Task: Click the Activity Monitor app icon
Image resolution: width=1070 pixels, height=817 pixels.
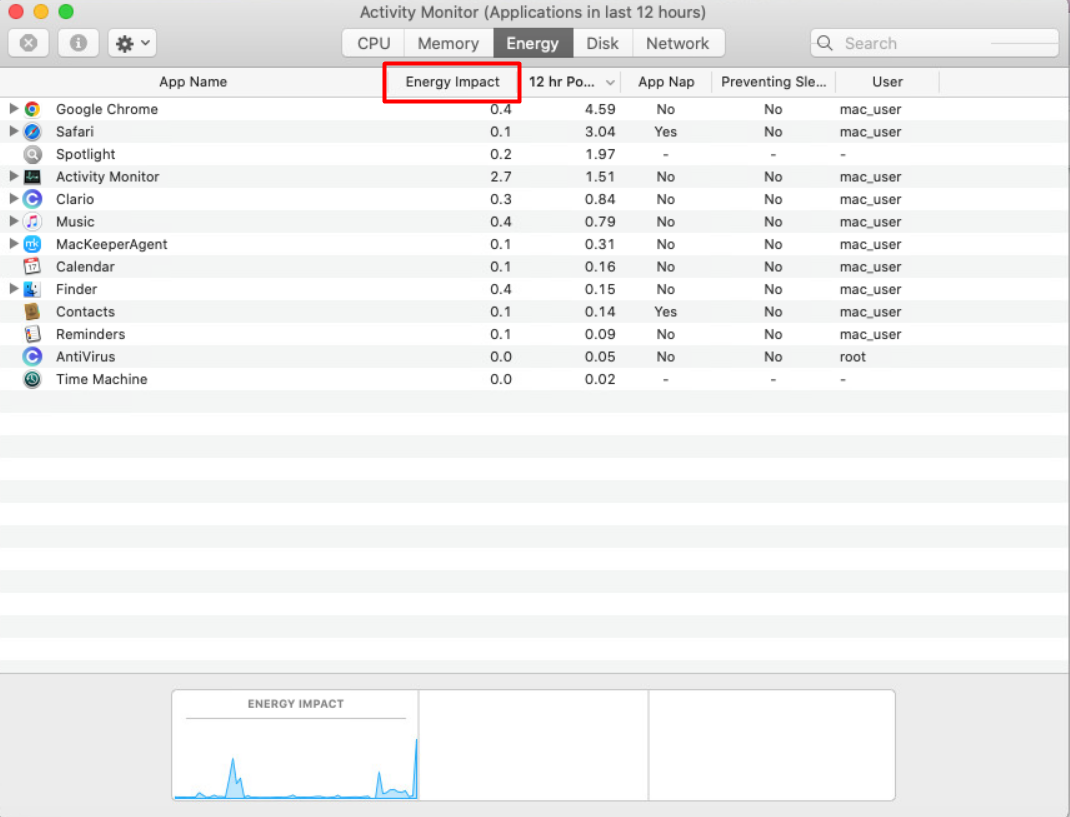Action: (x=32, y=177)
